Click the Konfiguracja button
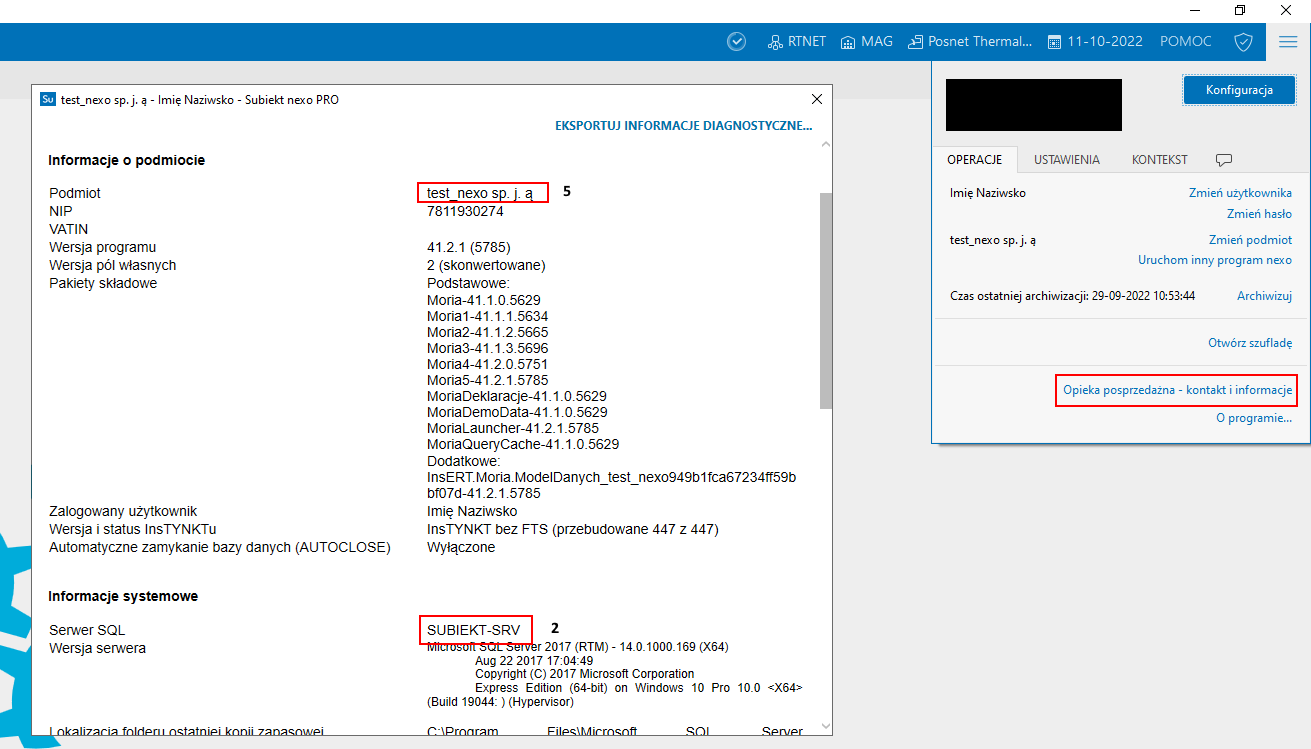 [x=1239, y=89]
